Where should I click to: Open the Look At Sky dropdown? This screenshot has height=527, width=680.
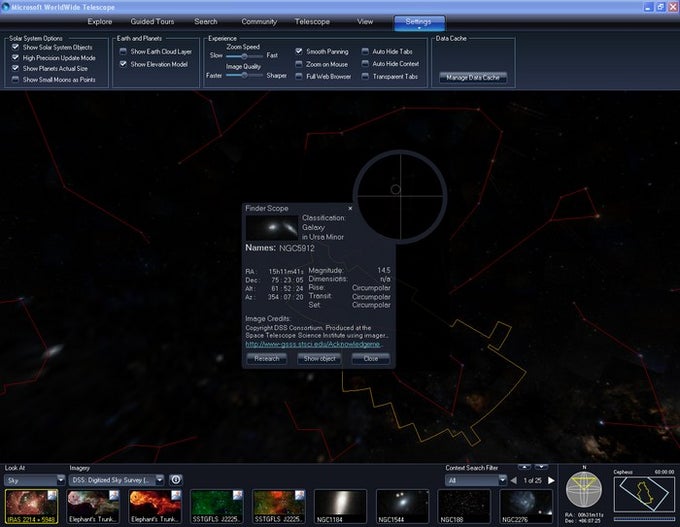35,480
